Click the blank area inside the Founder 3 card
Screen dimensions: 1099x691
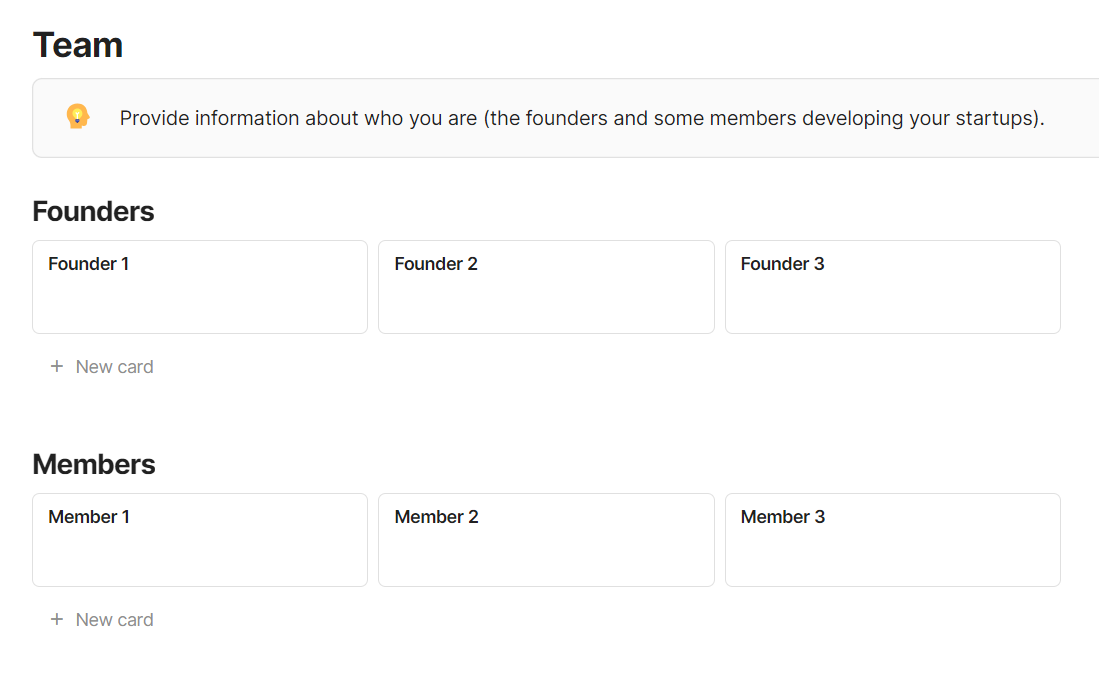(892, 305)
